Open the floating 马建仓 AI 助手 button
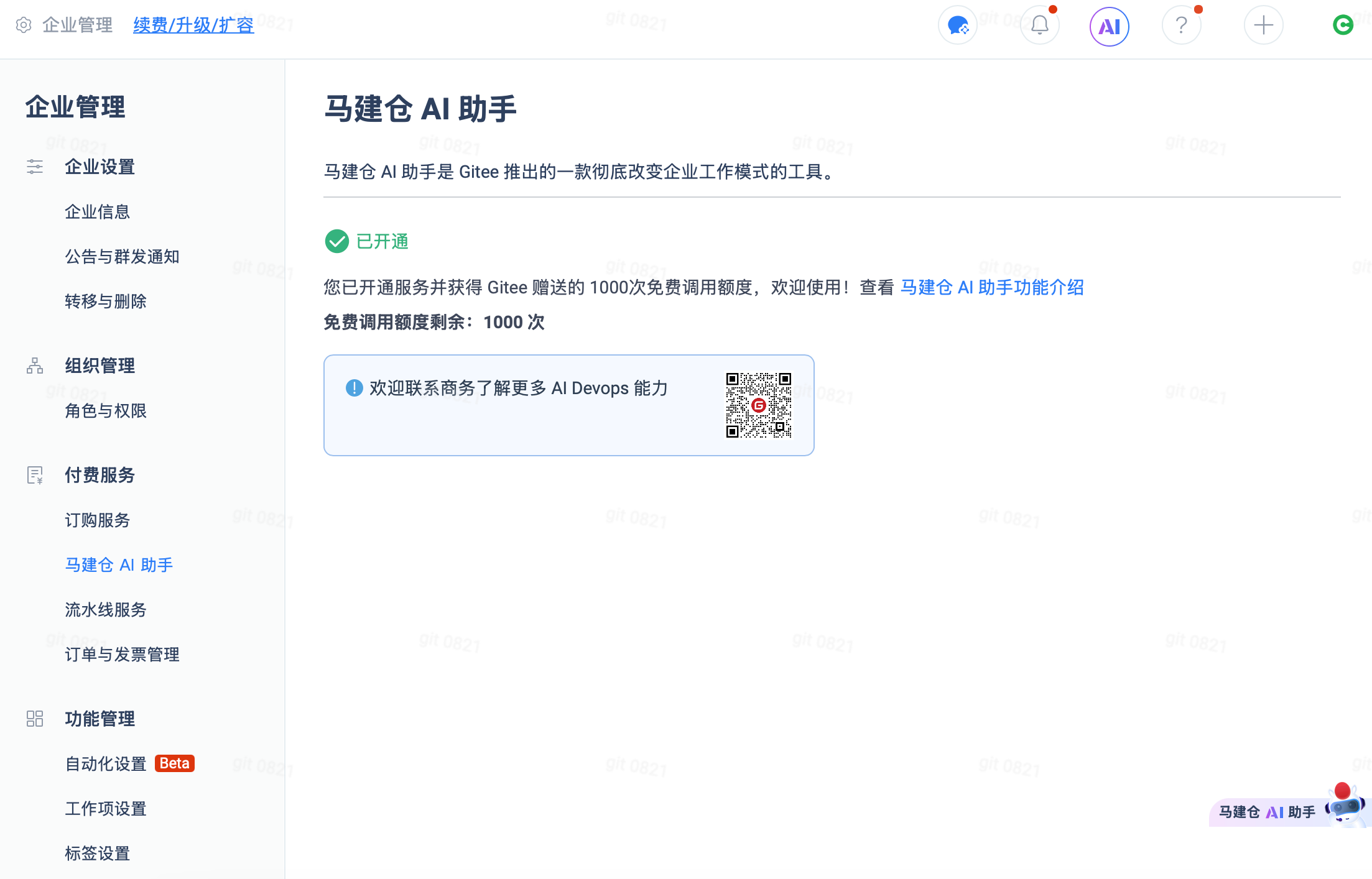The height and width of the screenshot is (879, 1372). click(x=1290, y=811)
